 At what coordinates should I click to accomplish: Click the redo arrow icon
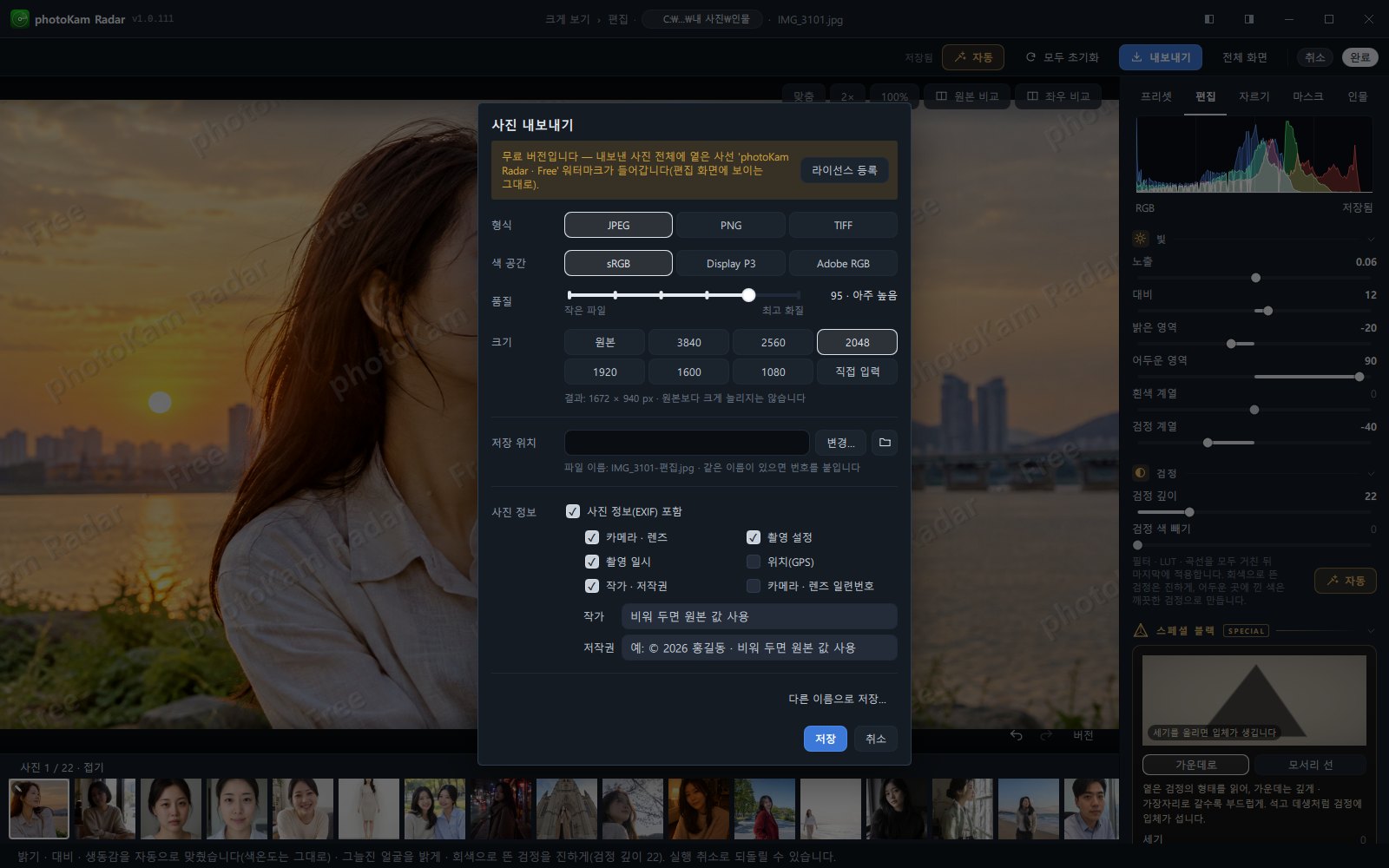click(x=1046, y=735)
